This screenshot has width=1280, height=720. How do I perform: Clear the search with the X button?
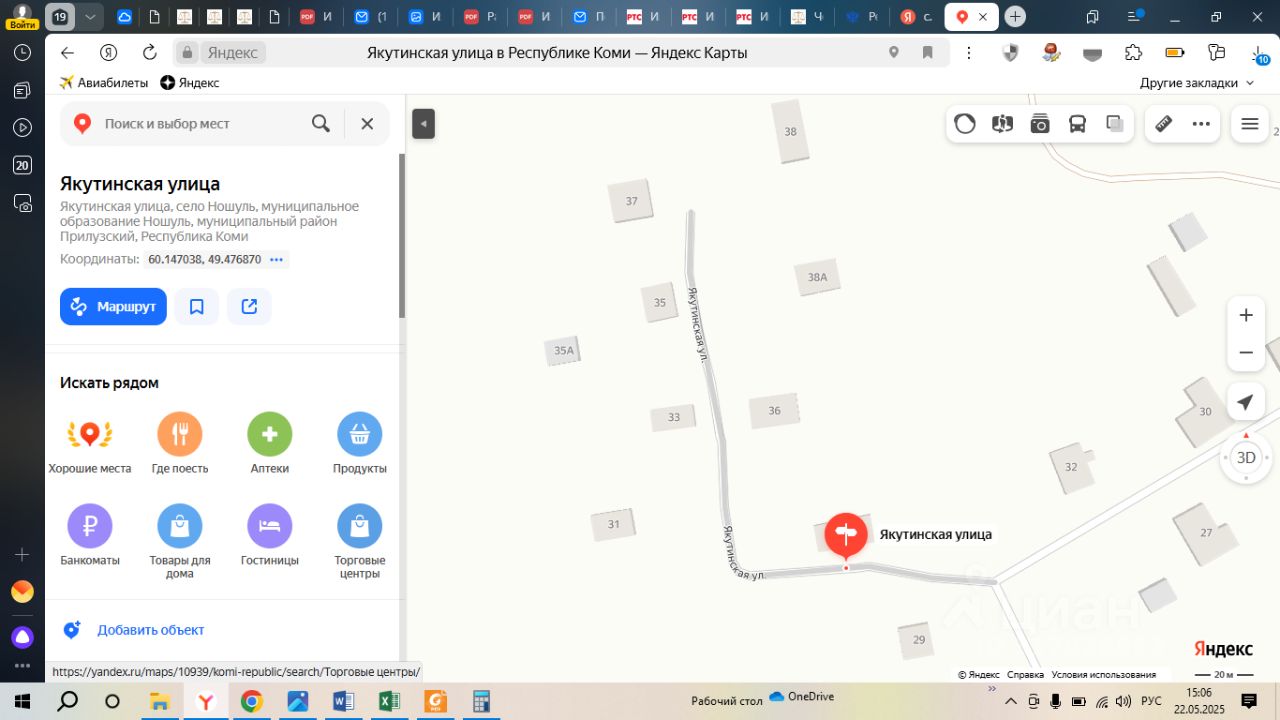(367, 123)
